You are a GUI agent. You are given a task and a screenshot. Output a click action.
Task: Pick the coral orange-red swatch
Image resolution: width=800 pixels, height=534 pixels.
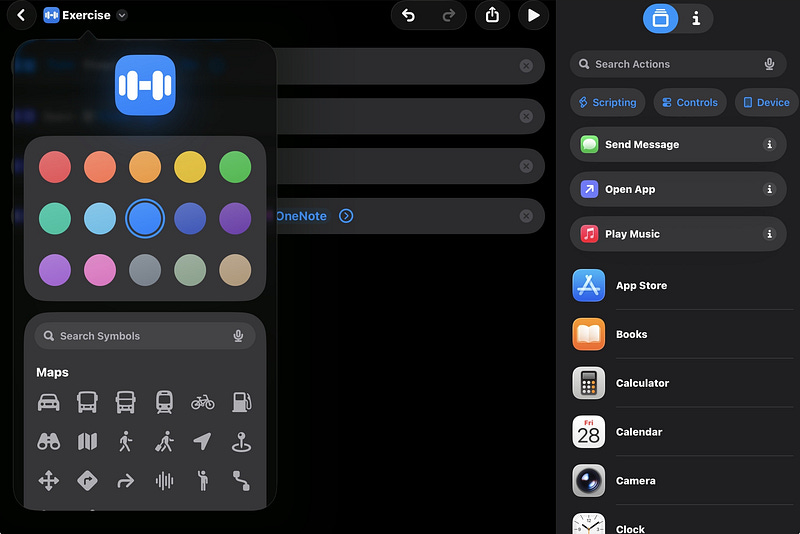[x=100, y=167]
